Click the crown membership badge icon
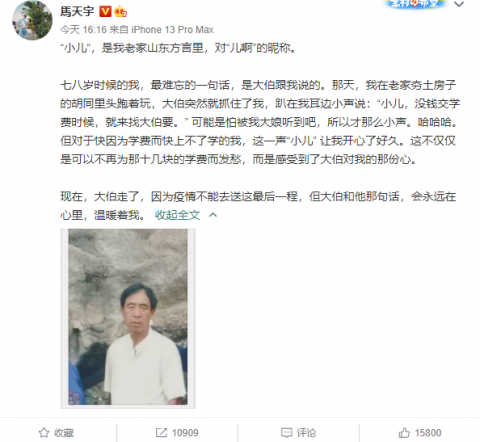This screenshot has height=442, width=480. 120,12
